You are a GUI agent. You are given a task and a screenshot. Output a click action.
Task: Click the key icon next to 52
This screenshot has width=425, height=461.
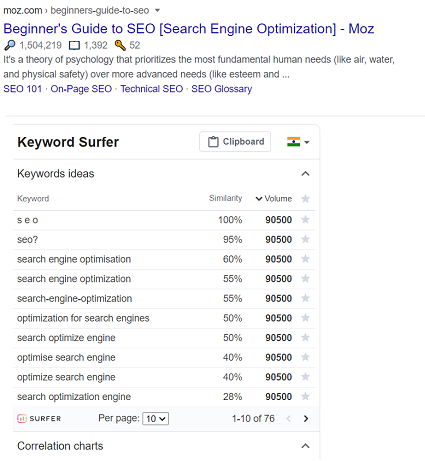[x=120, y=45]
